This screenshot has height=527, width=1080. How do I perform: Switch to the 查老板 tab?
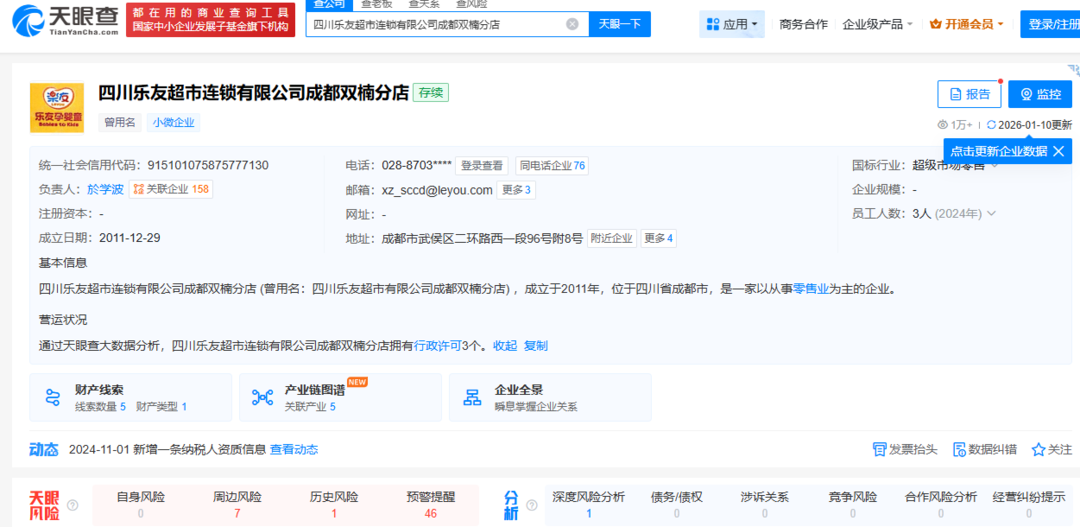pyautogui.click(x=376, y=4)
